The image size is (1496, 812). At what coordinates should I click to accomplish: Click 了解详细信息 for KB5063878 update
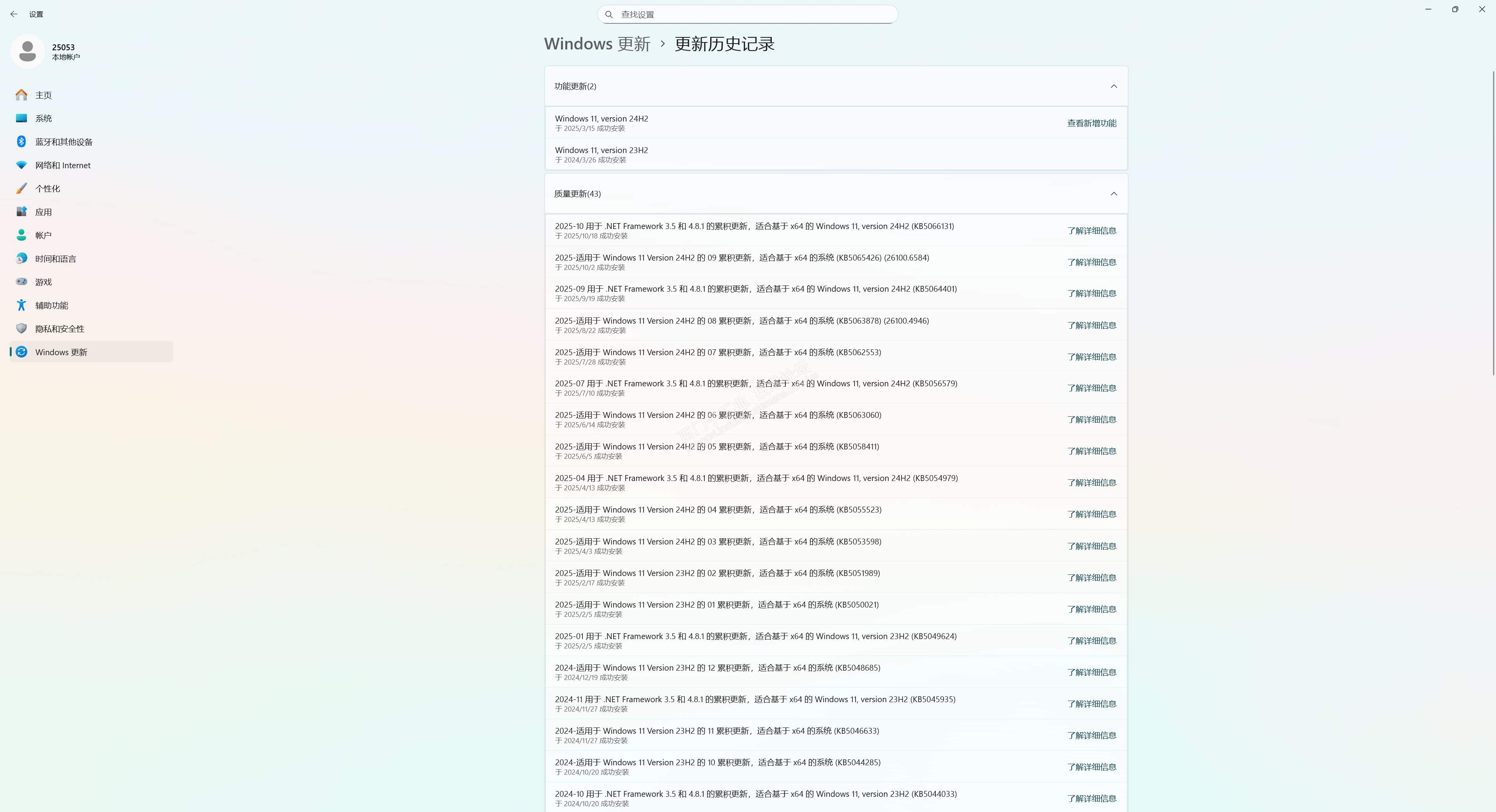1091,325
